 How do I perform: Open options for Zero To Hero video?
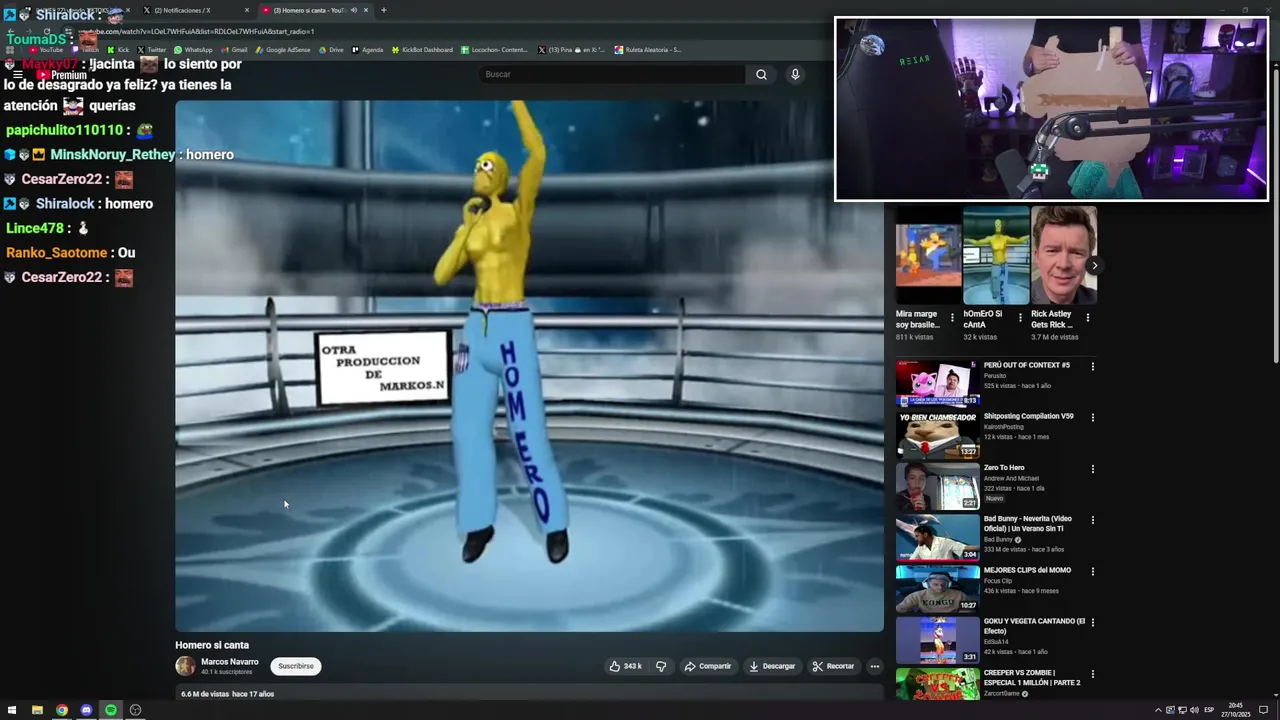click(x=1092, y=469)
